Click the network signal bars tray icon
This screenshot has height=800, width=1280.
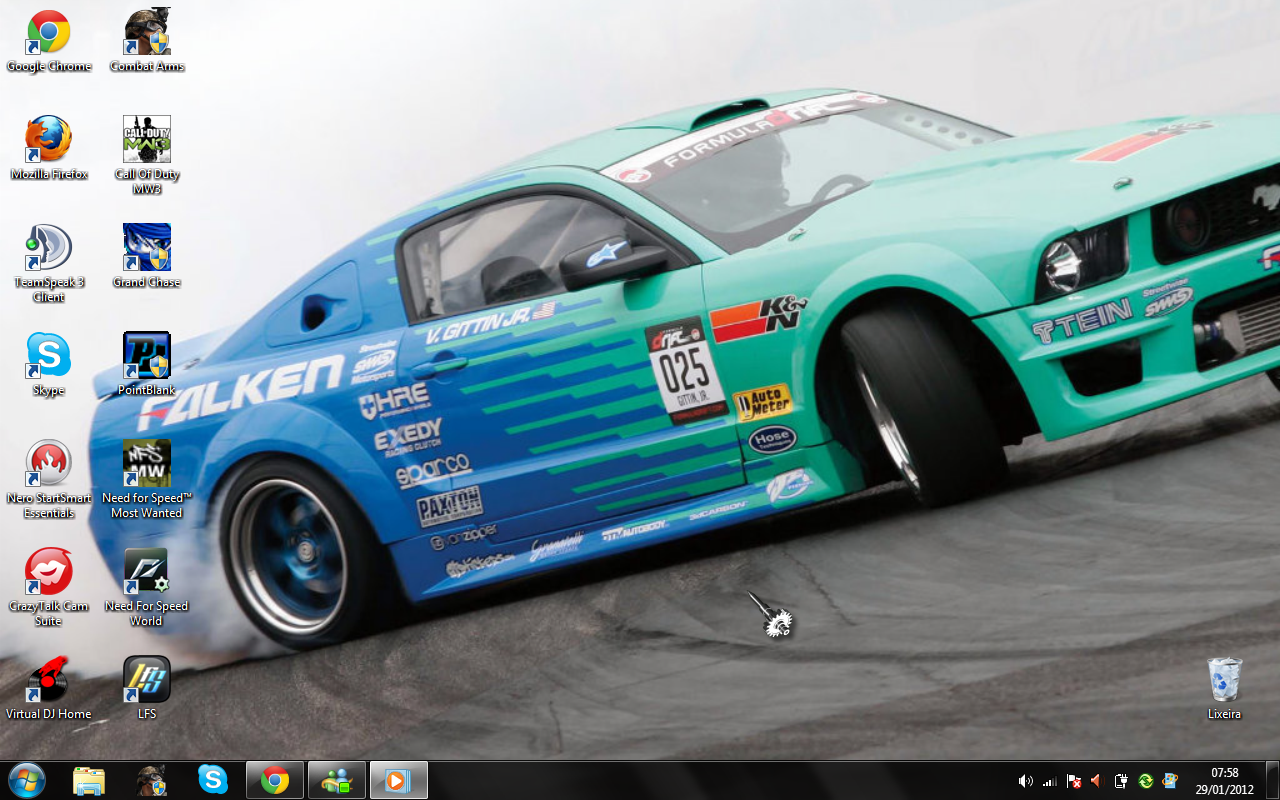click(x=1049, y=781)
